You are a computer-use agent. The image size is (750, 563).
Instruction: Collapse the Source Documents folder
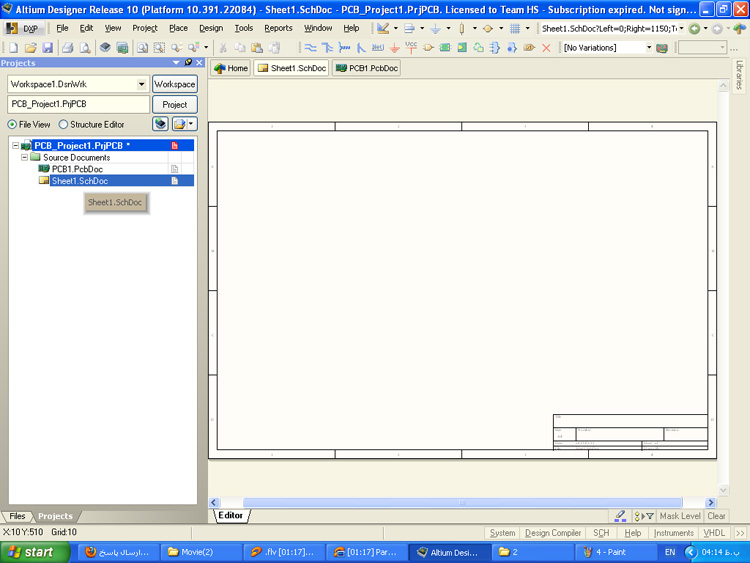[x=25, y=158]
